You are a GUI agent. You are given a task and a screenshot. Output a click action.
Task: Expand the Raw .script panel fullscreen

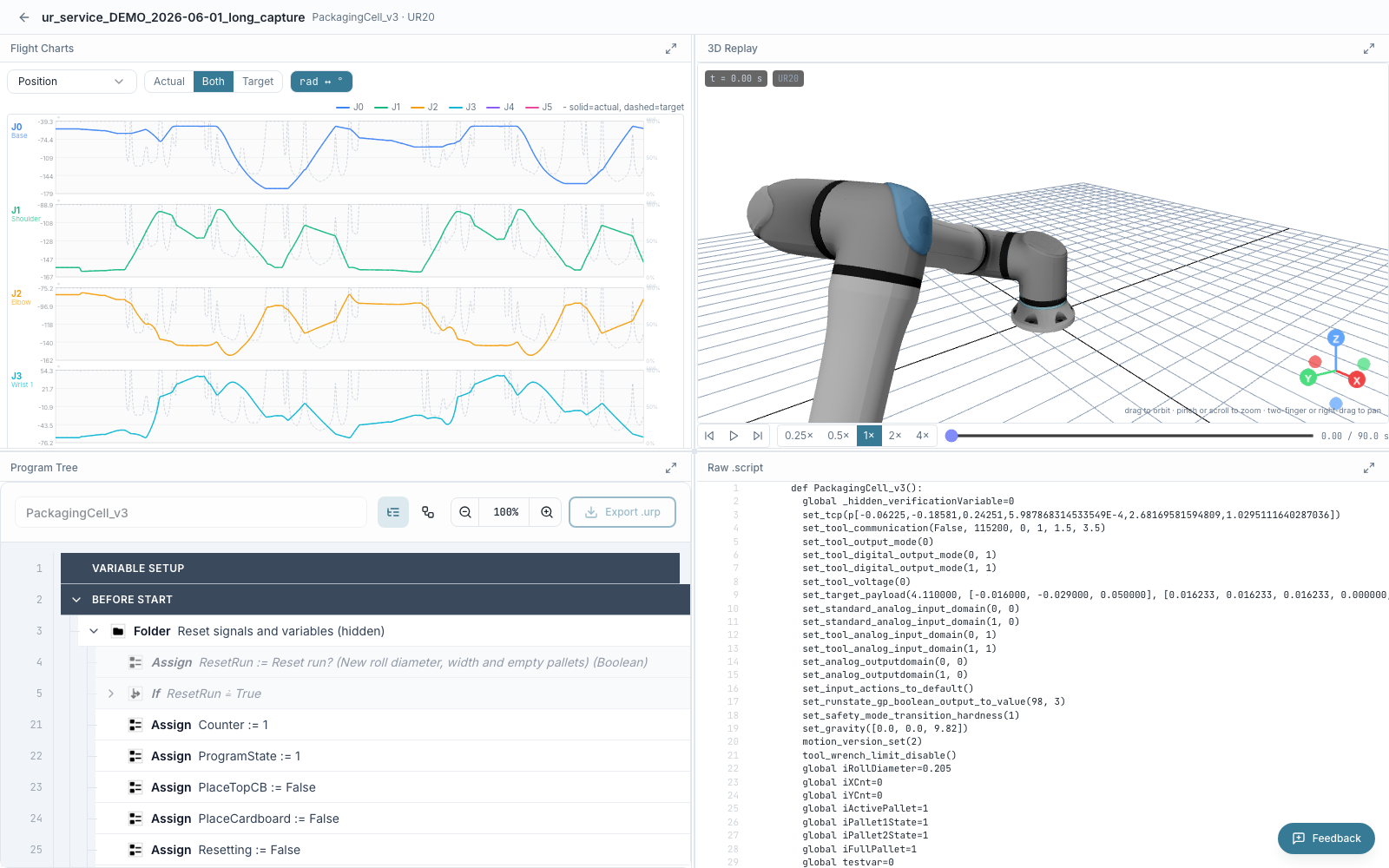pos(1369,468)
